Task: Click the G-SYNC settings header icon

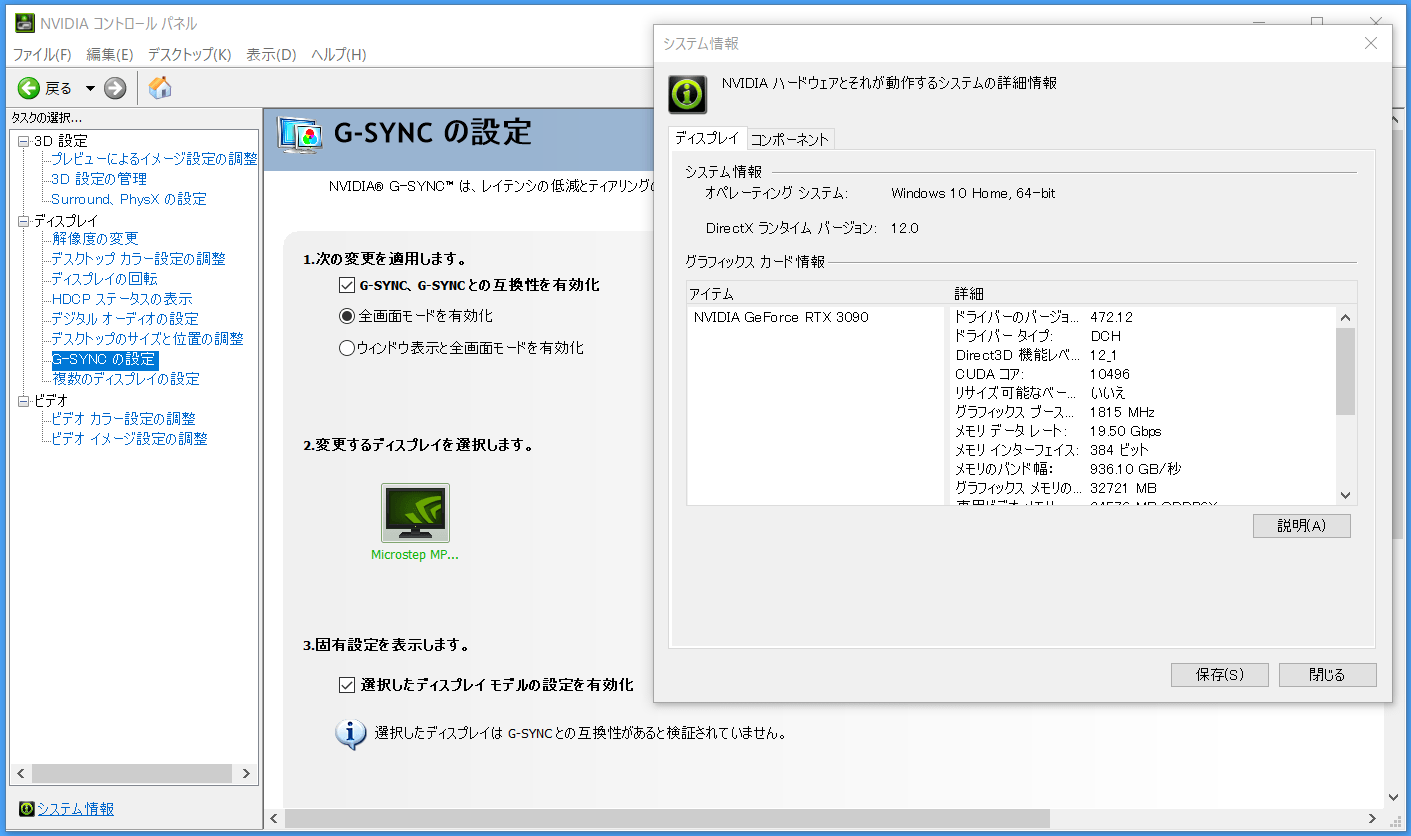Action: (x=300, y=134)
